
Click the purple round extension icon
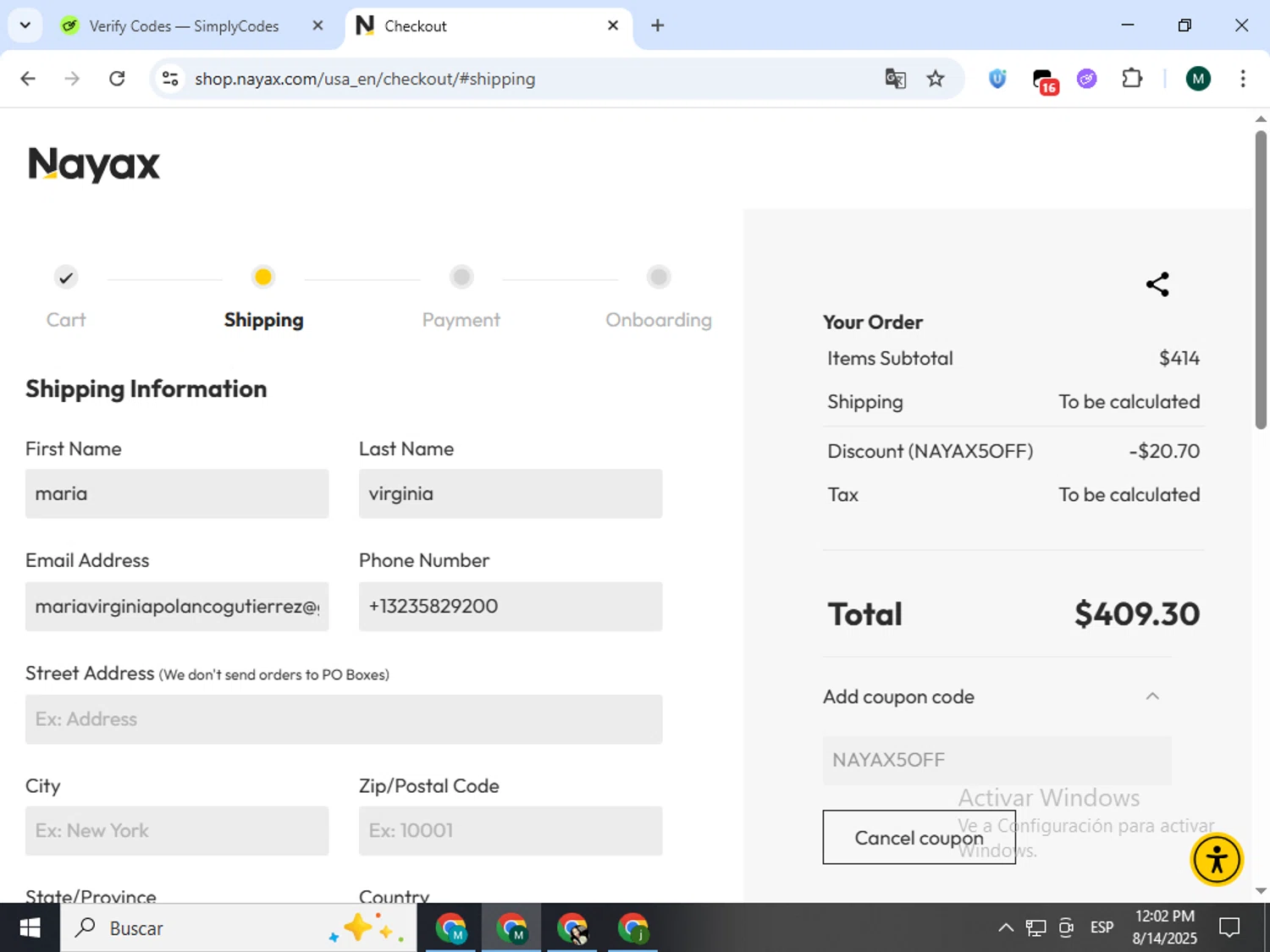(x=1087, y=79)
